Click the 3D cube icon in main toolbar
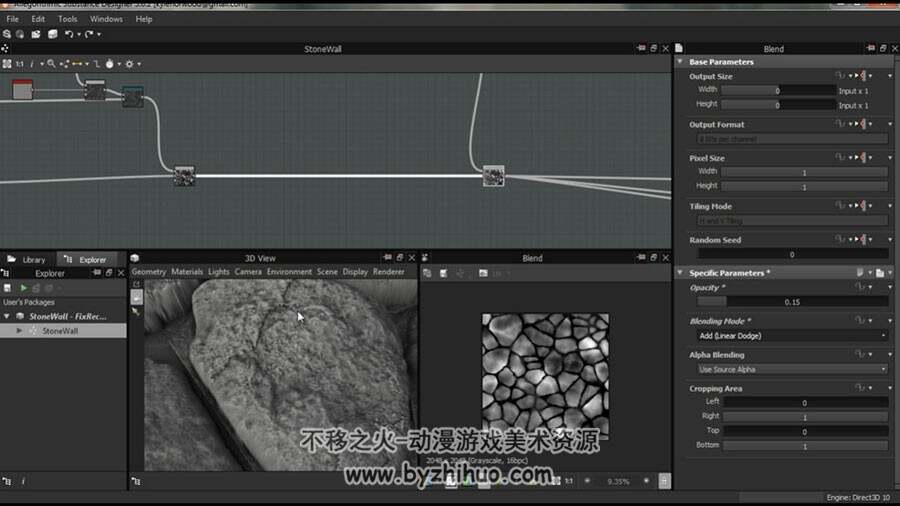This screenshot has width=900, height=506. click(x=53, y=34)
